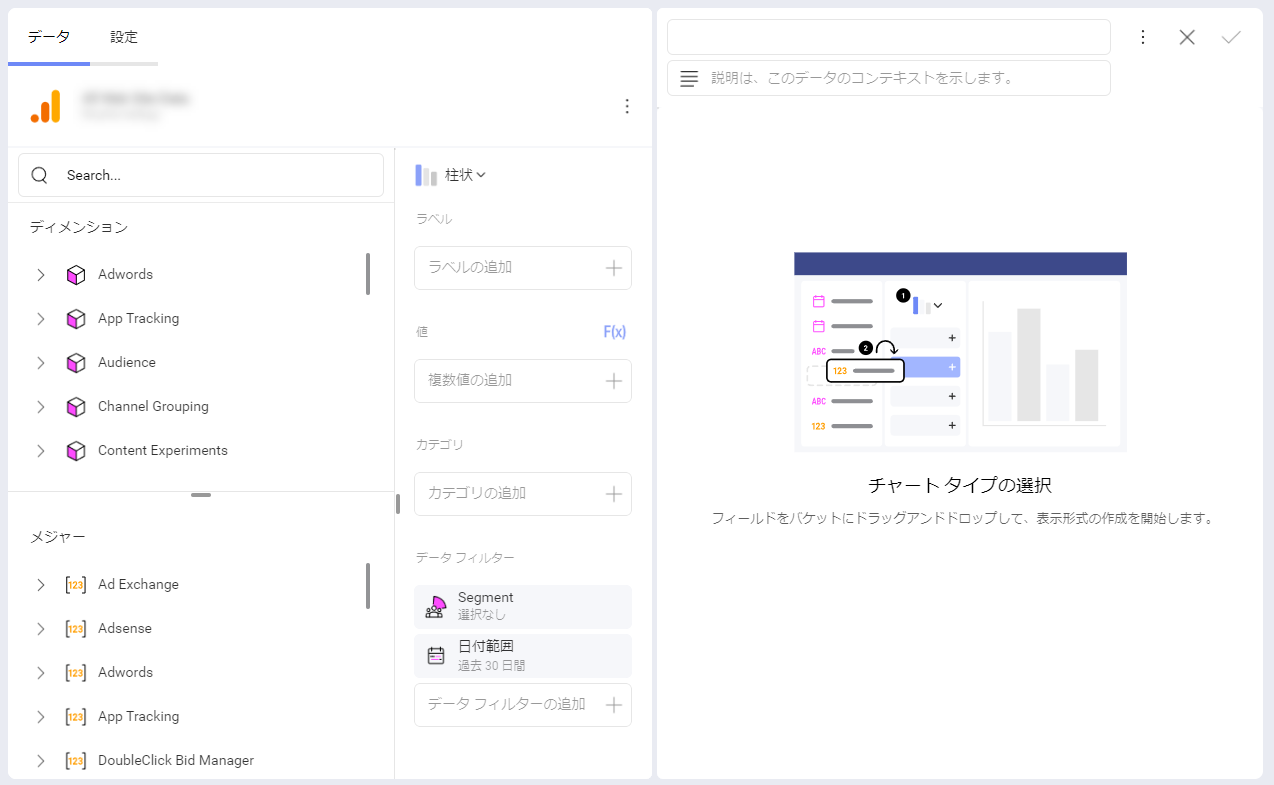Click the visualization title input field
This screenshot has height=785, width=1274.
tap(889, 37)
